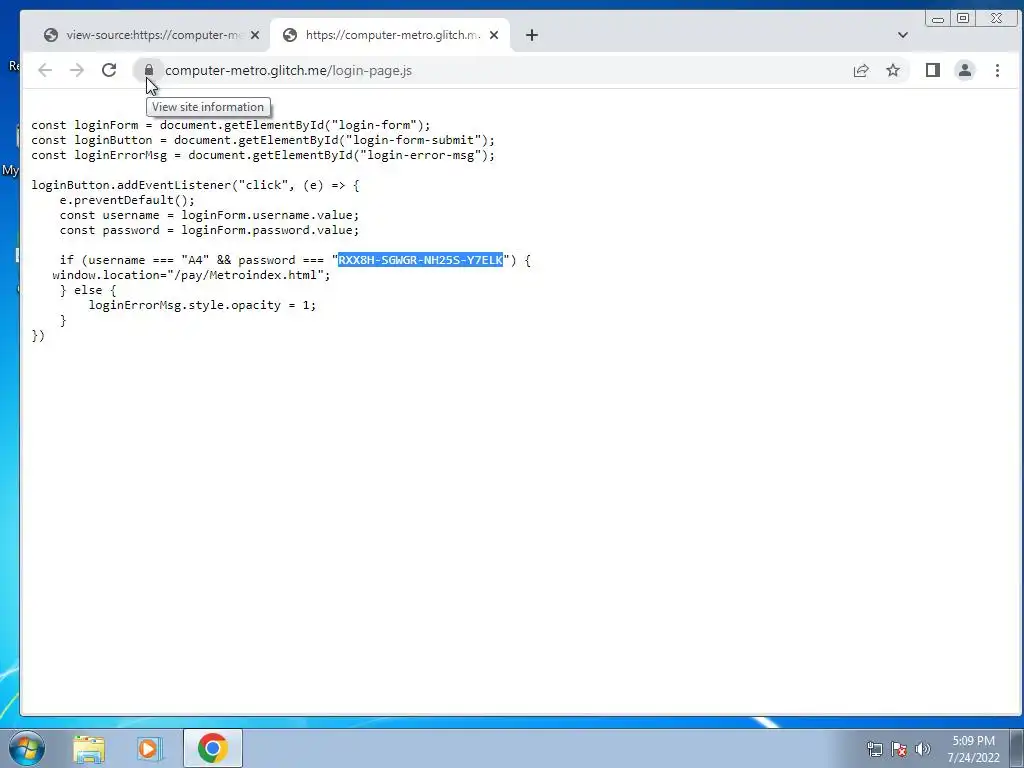Viewport: 1024px width, 768px height.
Task: Open the Chrome three-dot menu
Action: point(997,71)
